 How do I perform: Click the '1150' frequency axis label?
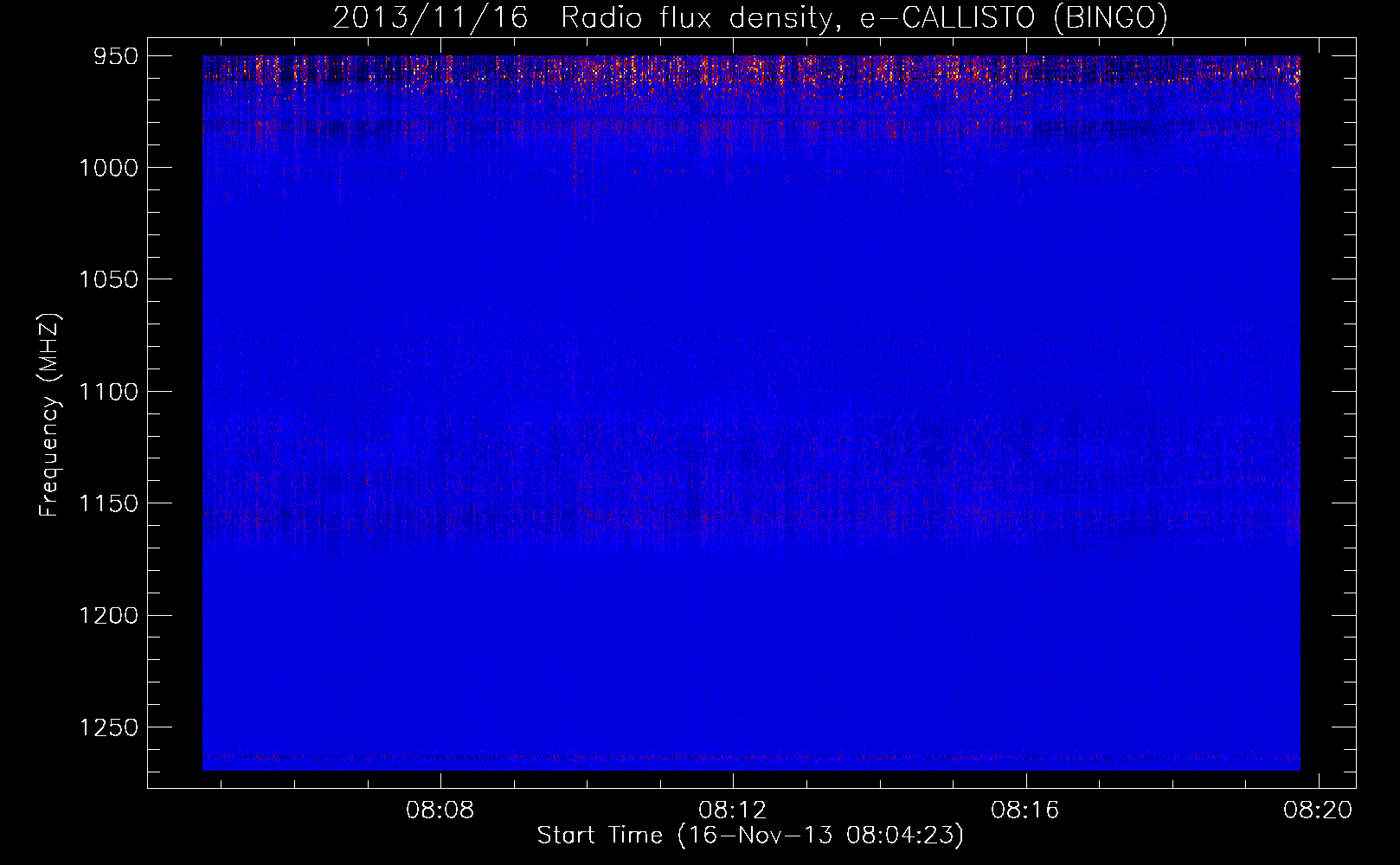(x=108, y=503)
